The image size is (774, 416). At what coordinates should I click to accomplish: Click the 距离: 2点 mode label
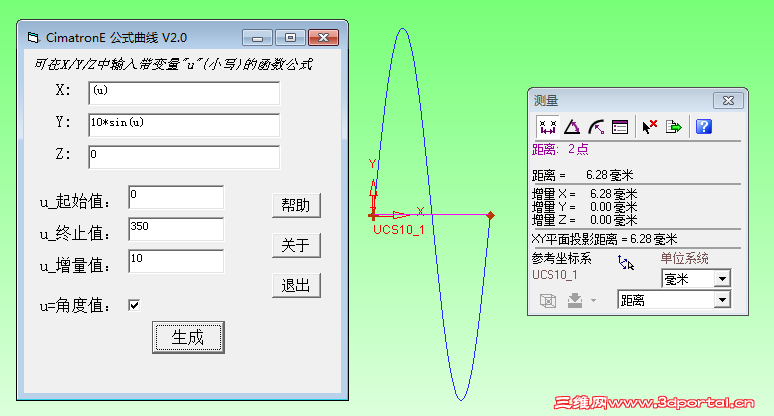[560, 150]
